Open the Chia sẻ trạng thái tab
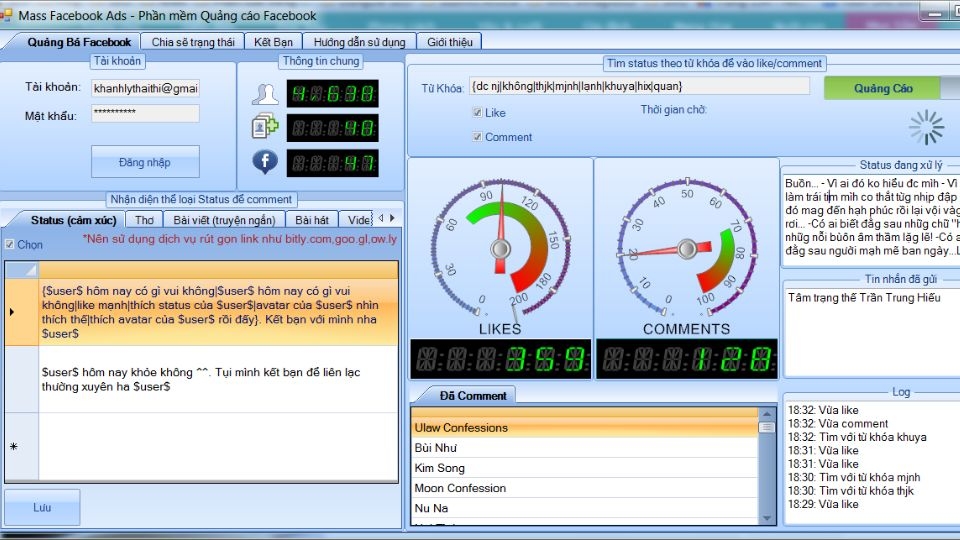 pos(193,42)
